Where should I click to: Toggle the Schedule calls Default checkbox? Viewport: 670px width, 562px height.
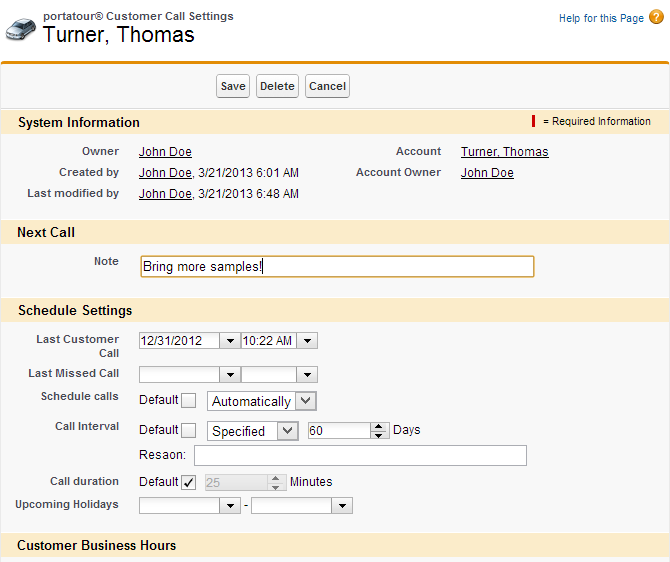pyautogui.click(x=188, y=401)
